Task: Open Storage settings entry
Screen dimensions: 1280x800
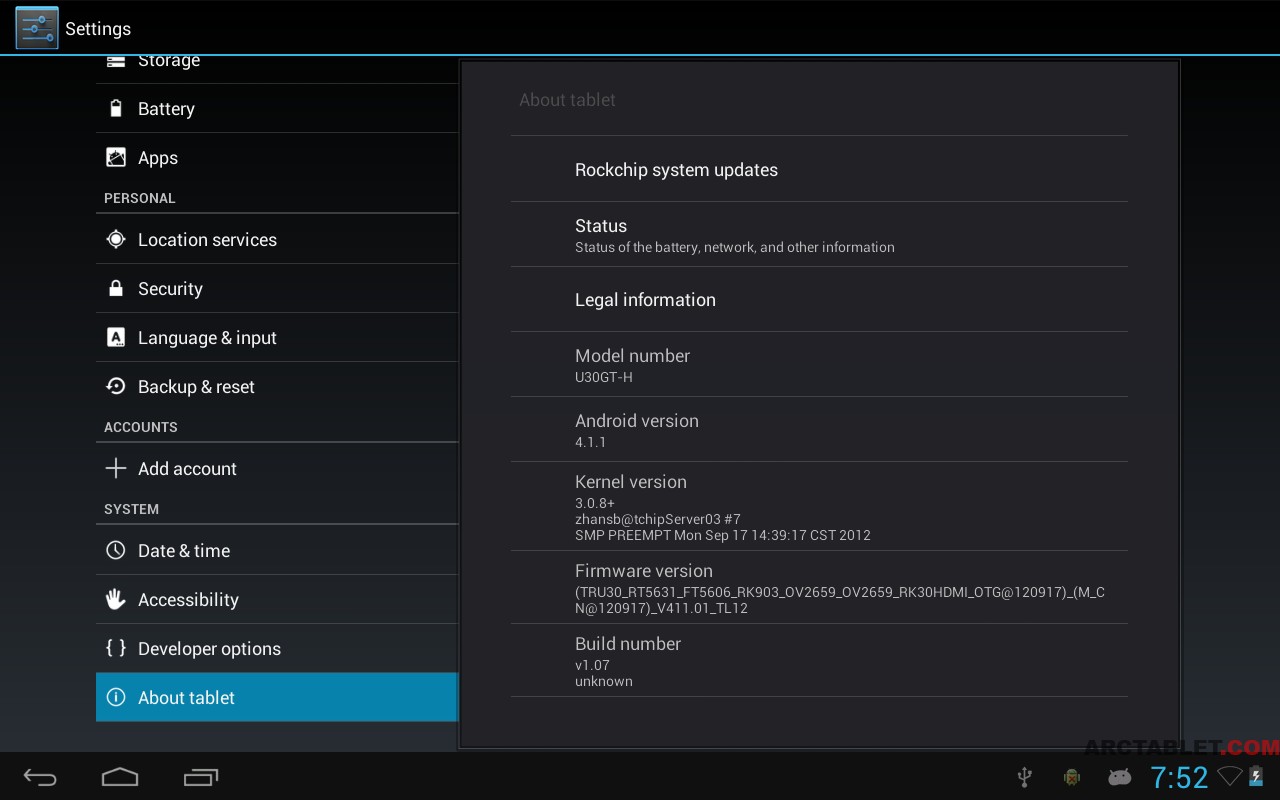Action: click(x=277, y=68)
